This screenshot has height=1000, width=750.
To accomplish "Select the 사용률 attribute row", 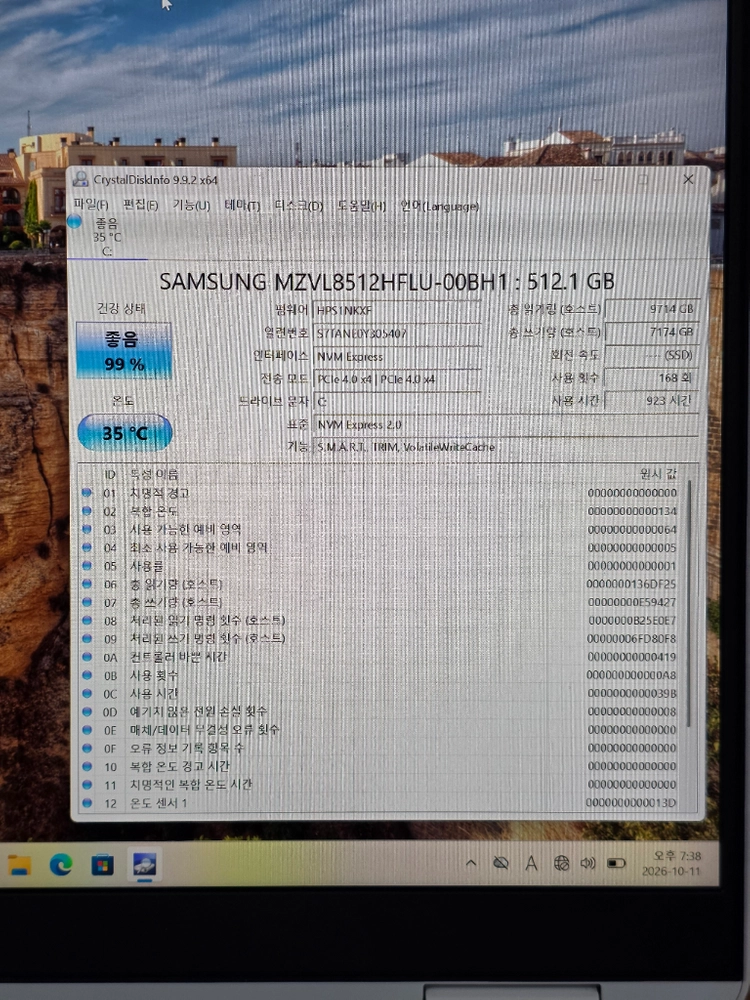I will pyautogui.click(x=380, y=566).
